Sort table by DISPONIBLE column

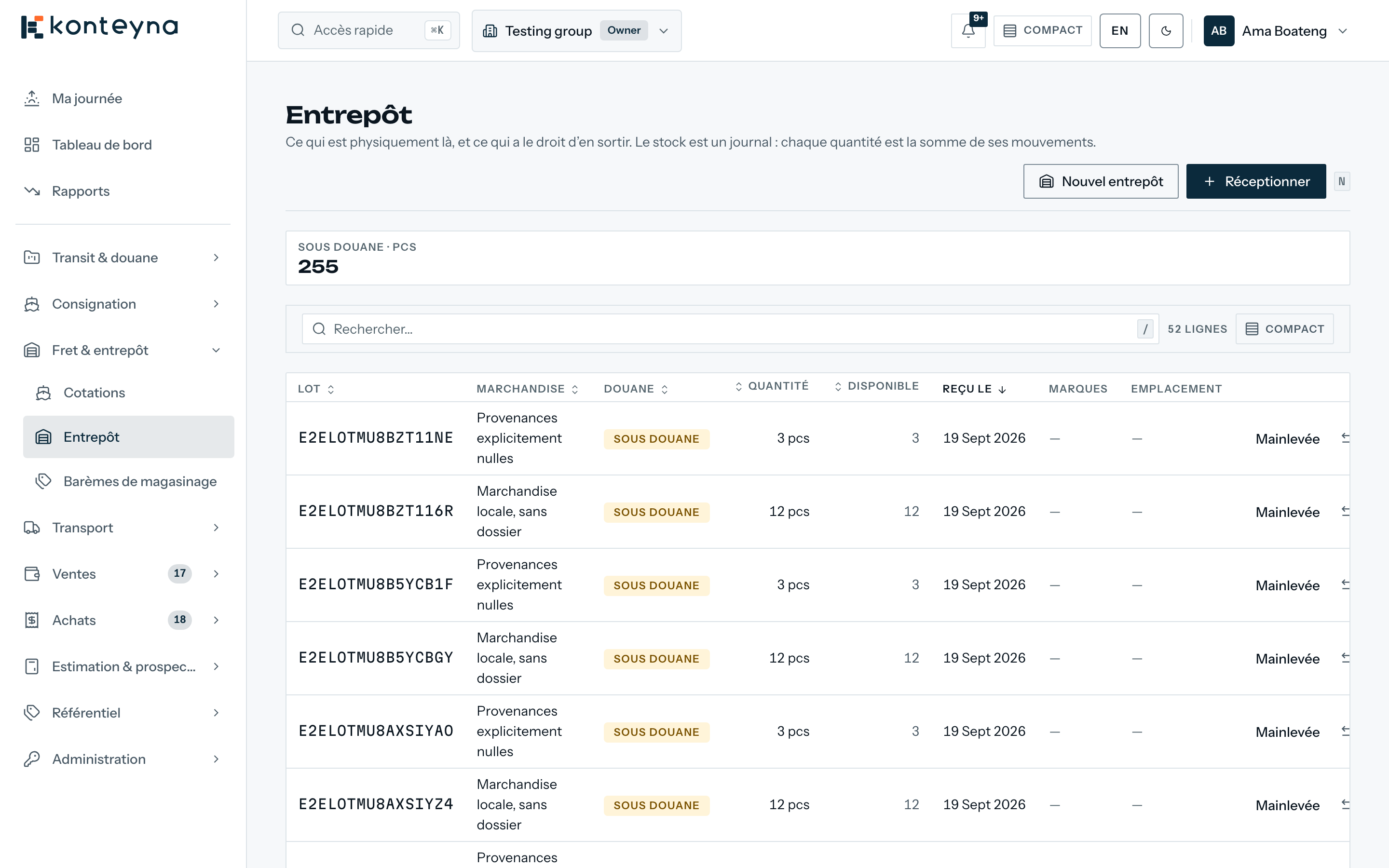pos(876,386)
